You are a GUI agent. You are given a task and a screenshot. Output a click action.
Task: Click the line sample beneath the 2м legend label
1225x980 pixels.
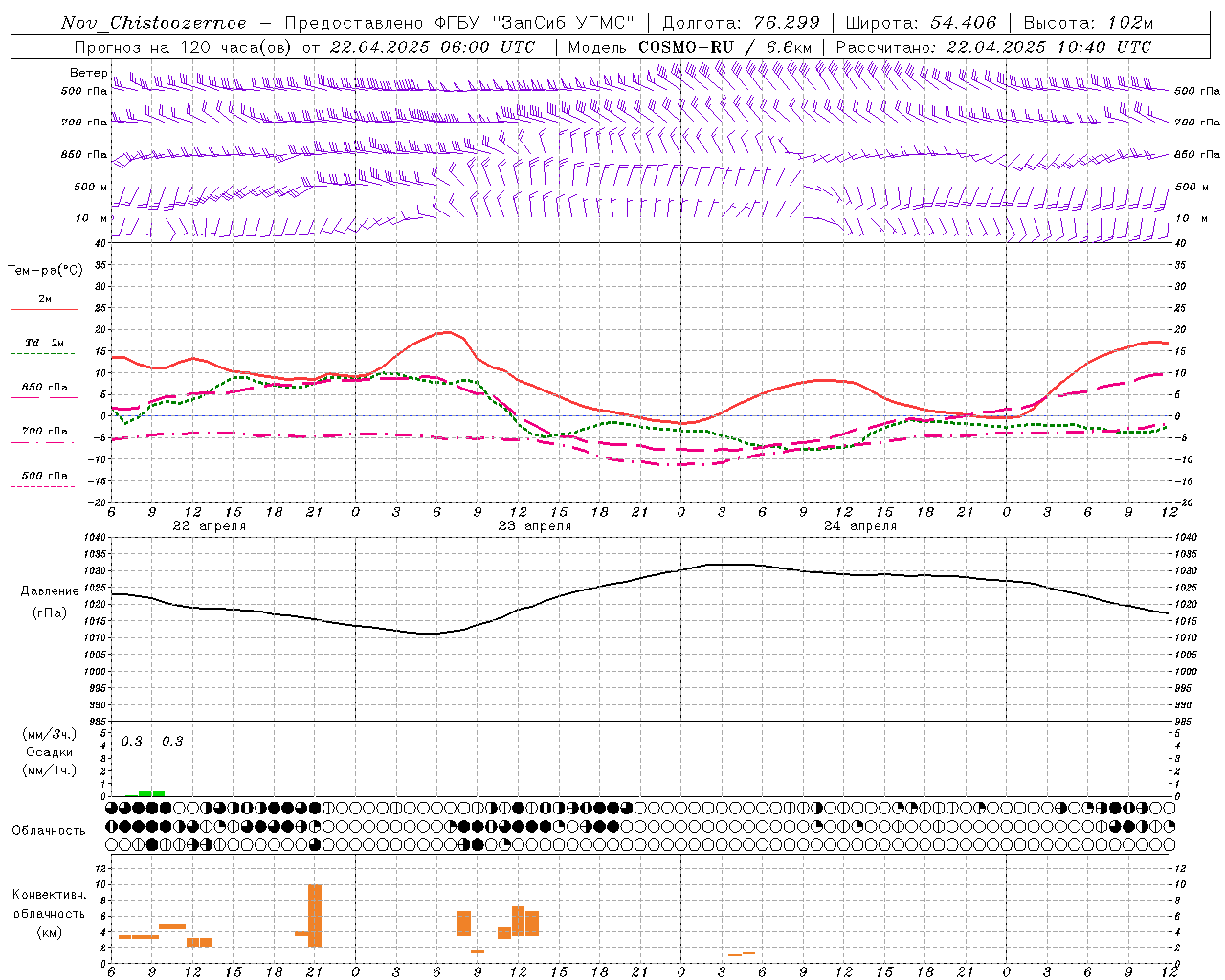coord(44,309)
